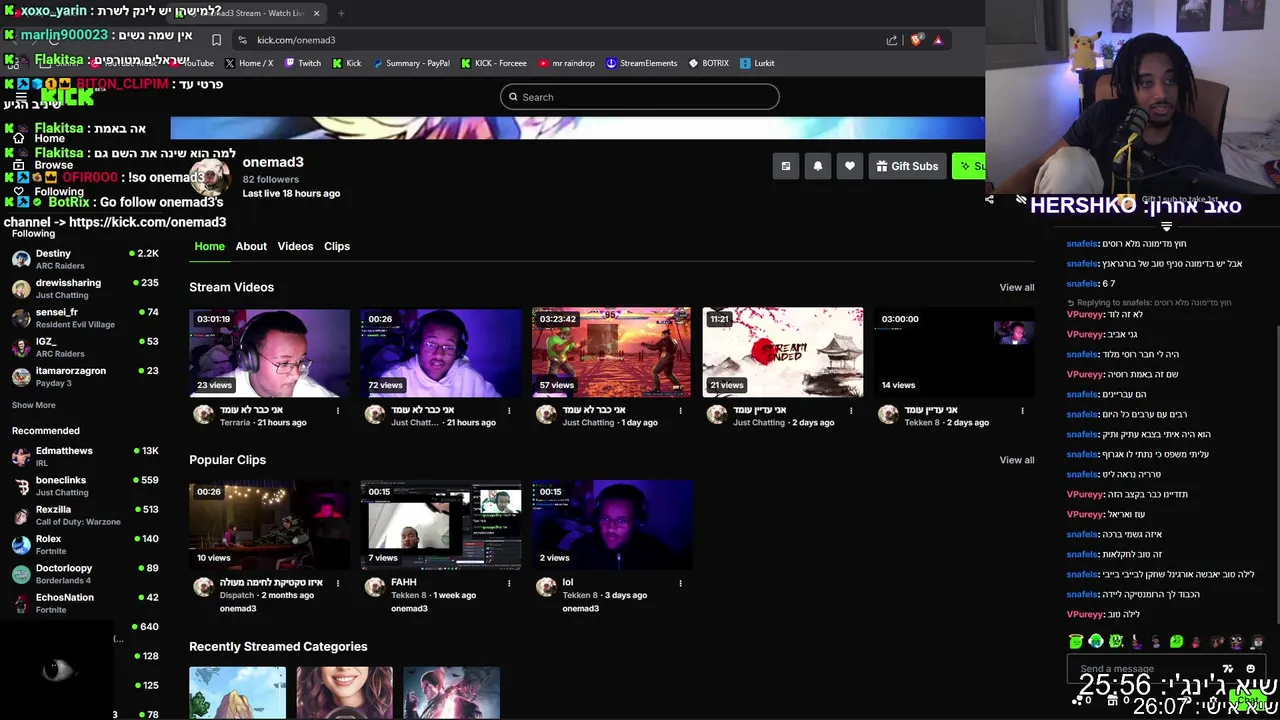
Task: Open the Brave Shields icon
Action: pyautogui.click(x=916, y=40)
